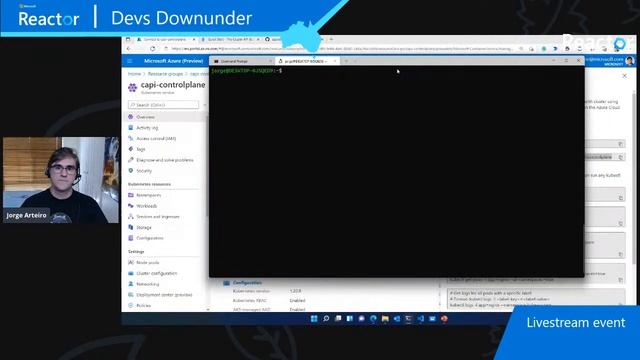Click the capi-controlplane Kubernetes service icon
The image size is (640, 360).
[132, 87]
